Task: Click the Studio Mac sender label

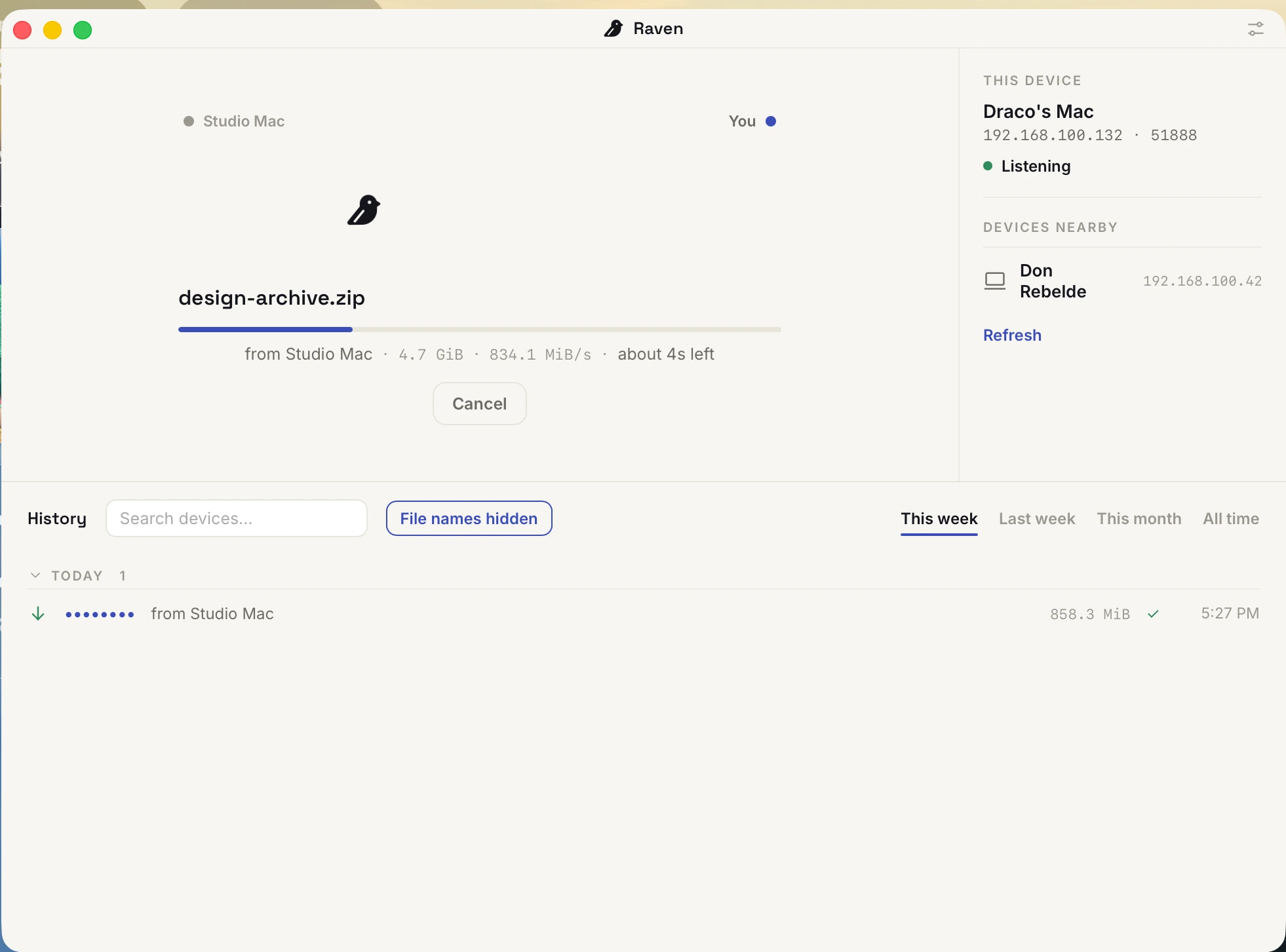Action: pyautogui.click(x=244, y=121)
